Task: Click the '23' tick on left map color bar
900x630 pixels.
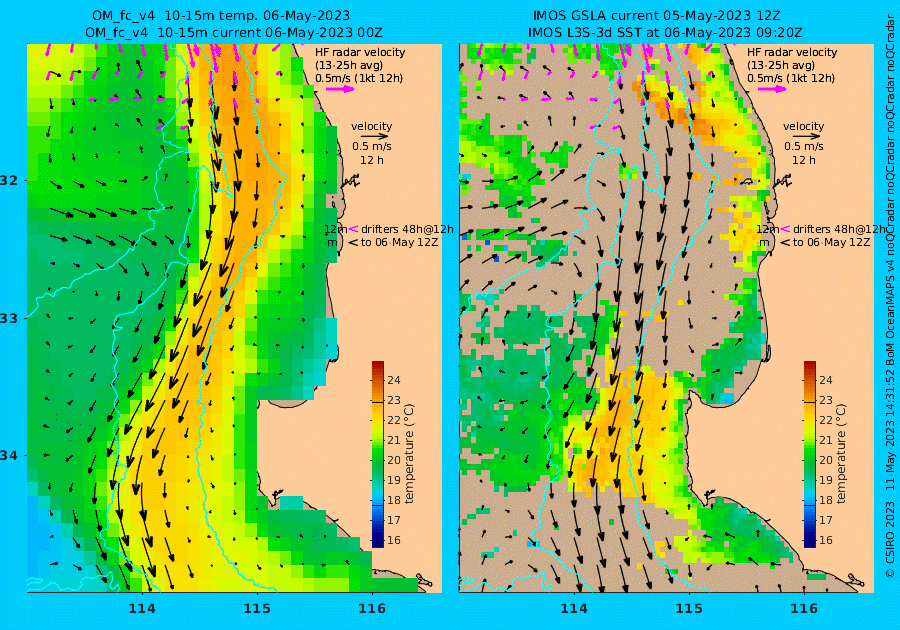Action: (394, 400)
